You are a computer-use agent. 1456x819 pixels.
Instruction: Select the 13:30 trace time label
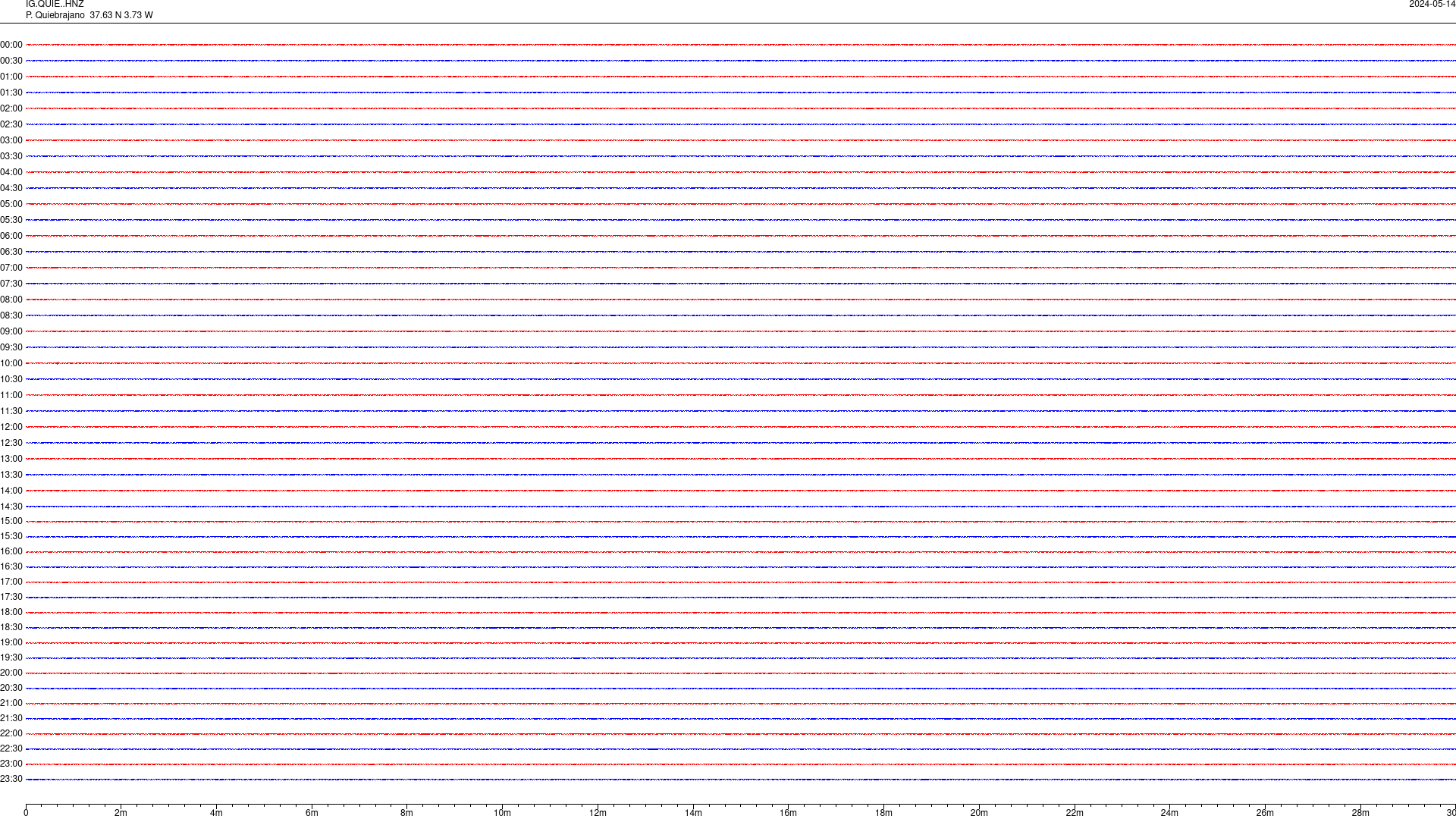pos(11,475)
